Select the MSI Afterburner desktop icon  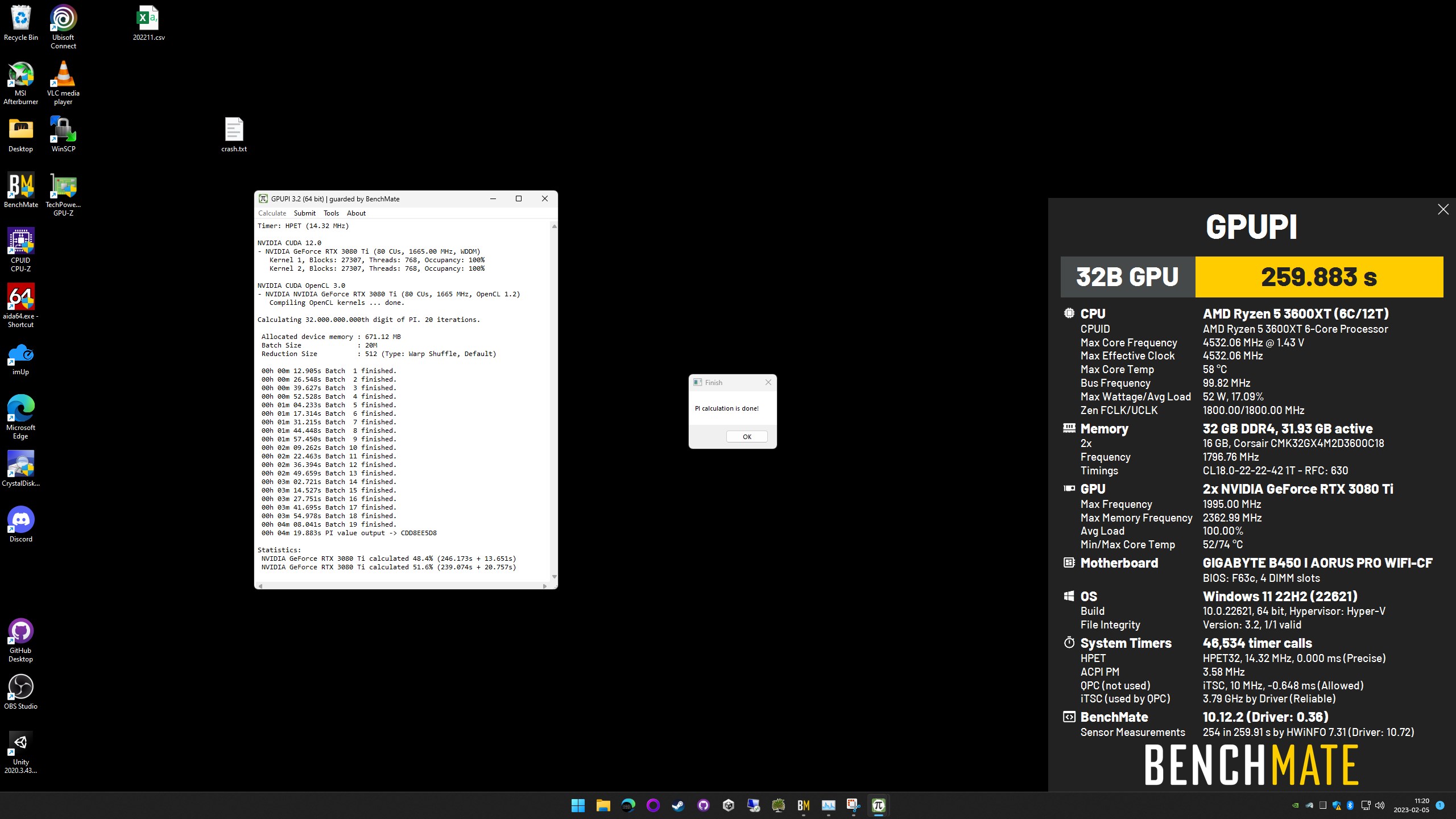point(21,83)
